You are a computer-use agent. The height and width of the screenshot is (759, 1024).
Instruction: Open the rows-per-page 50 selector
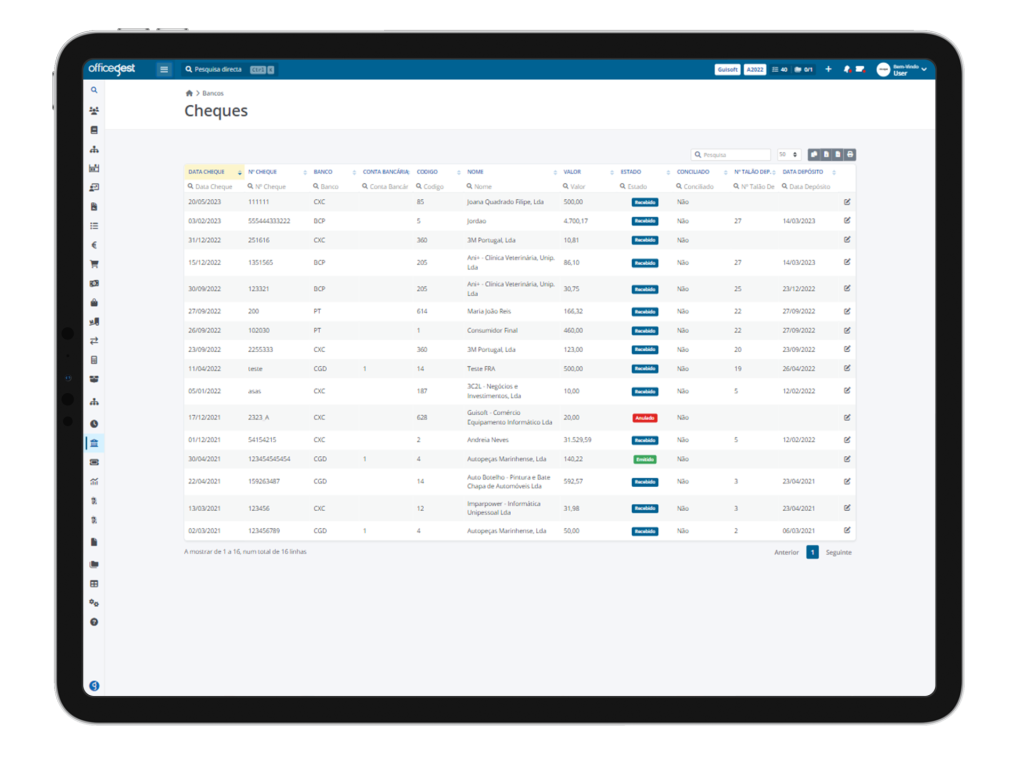click(x=788, y=155)
